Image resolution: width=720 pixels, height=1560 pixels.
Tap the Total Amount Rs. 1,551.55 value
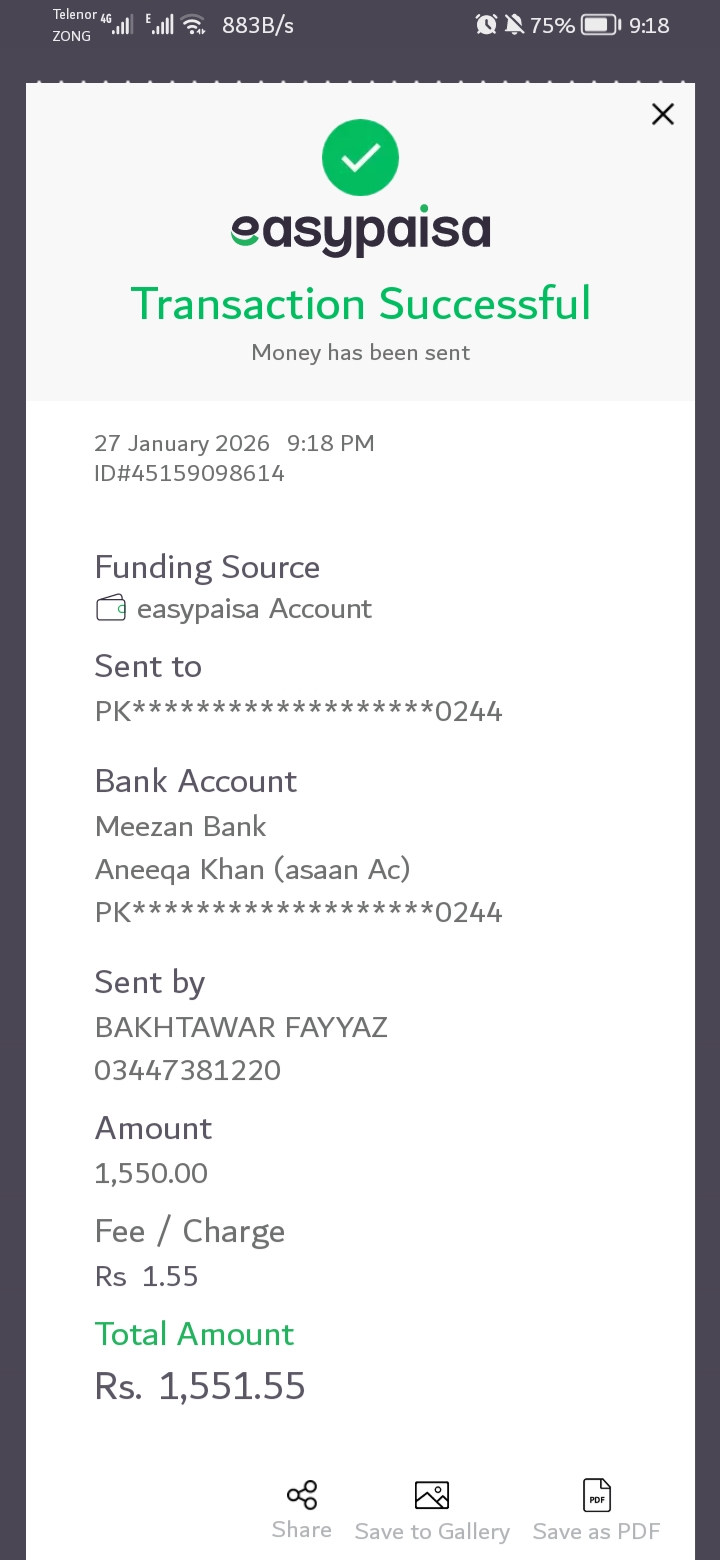tap(200, 1386)
